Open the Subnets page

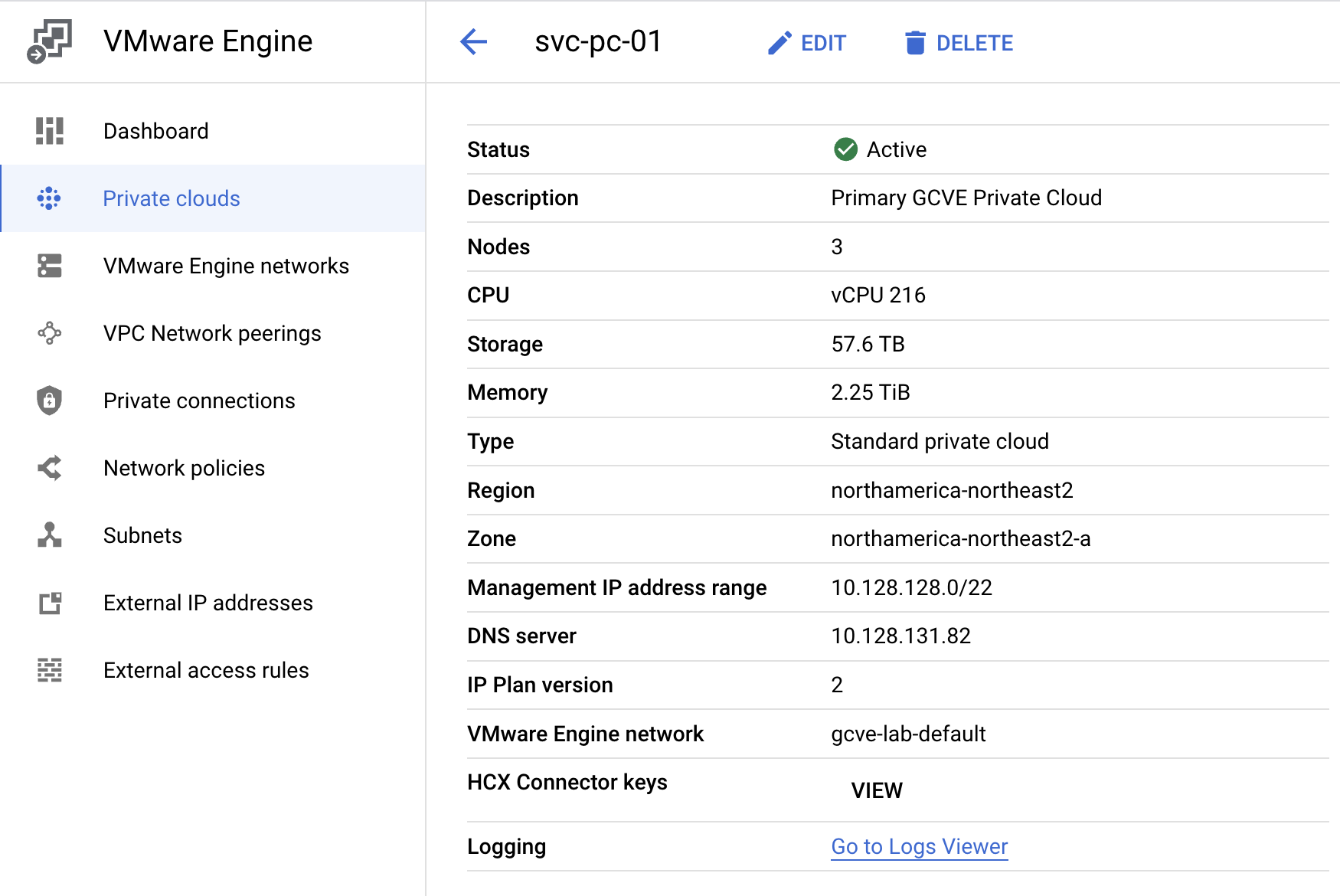(213, 535)
